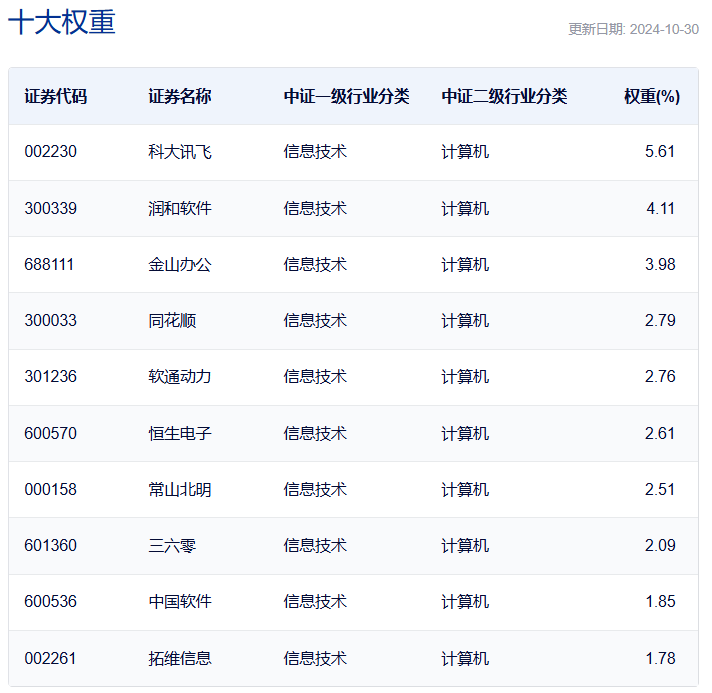Click the 证券名称 column header

(x=180, y=96)
